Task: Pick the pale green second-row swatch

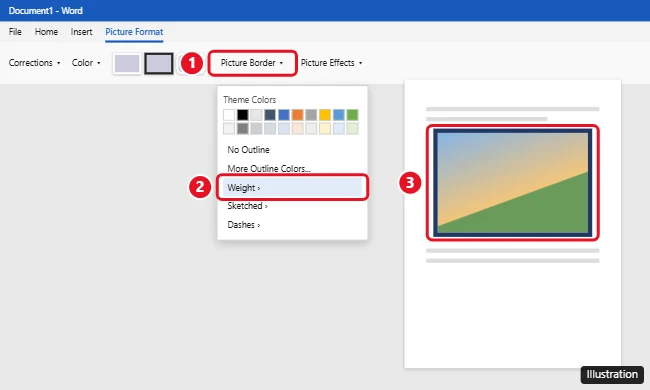Action: point(352,128)
